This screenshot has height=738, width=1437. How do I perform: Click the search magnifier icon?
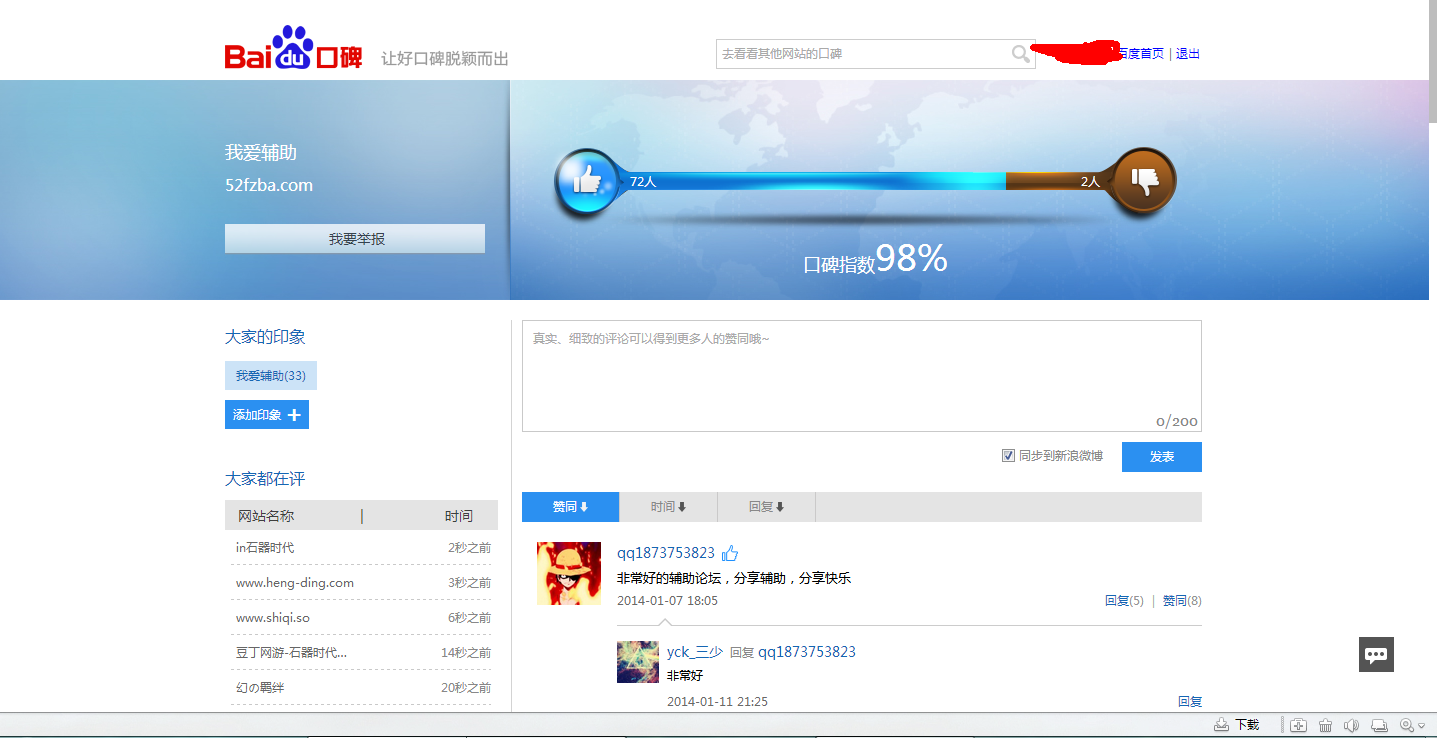click(1020, 54)
